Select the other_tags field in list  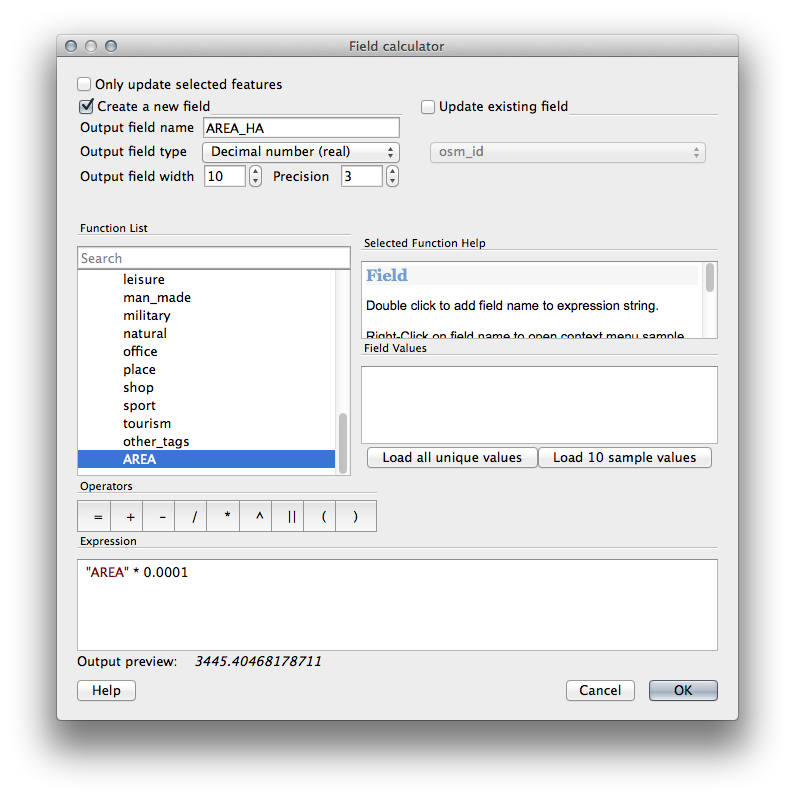[156, 442]
